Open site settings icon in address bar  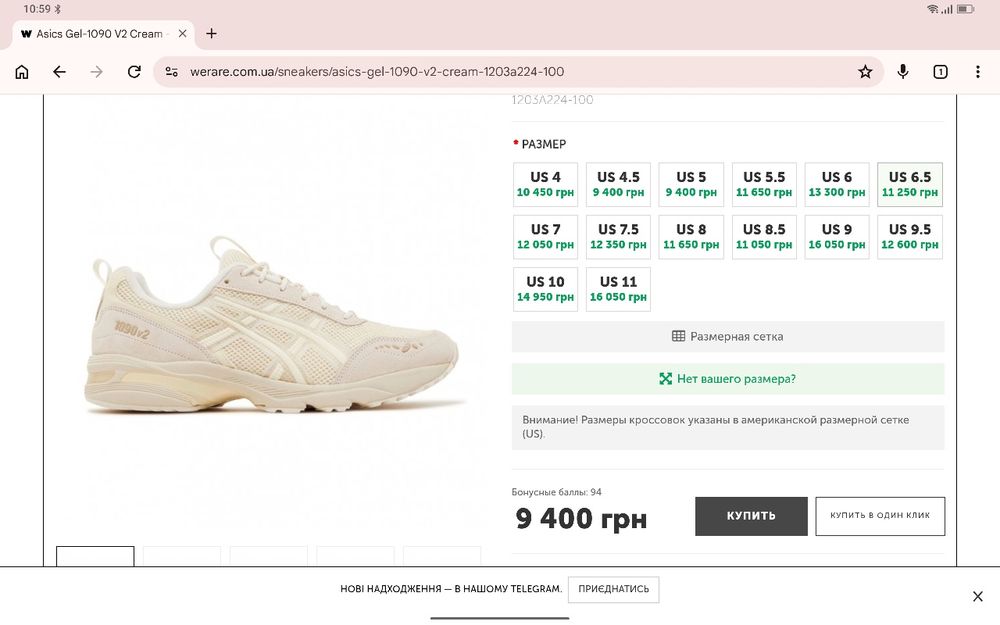tap(172, 71)
